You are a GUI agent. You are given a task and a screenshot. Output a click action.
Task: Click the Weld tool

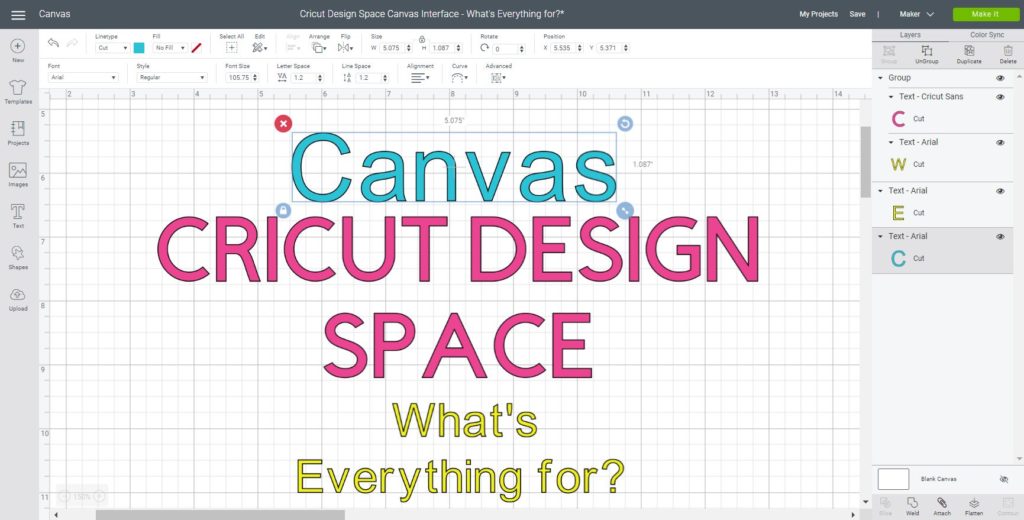point(912,506)
